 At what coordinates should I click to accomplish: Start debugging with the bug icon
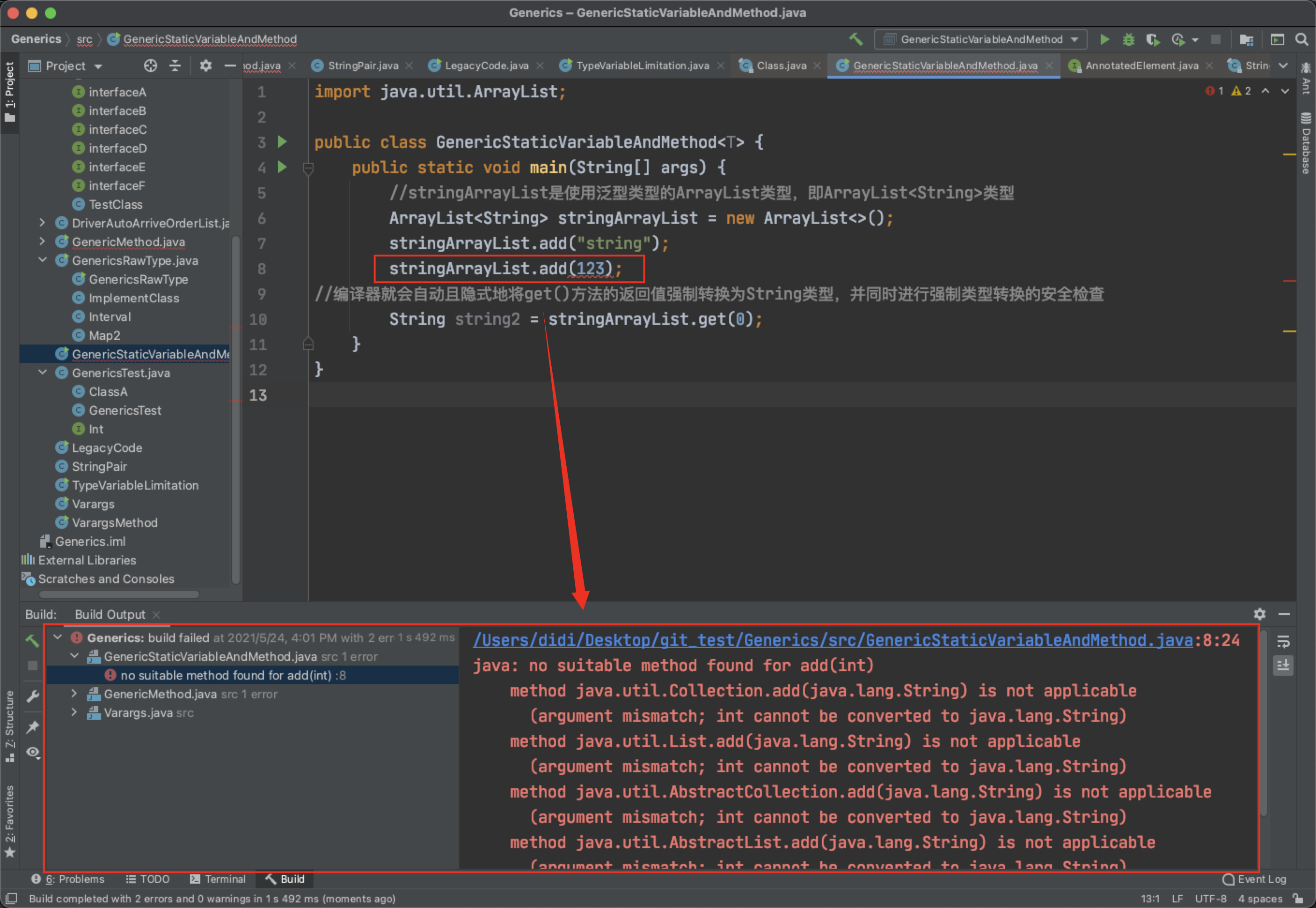(1128, 39)
